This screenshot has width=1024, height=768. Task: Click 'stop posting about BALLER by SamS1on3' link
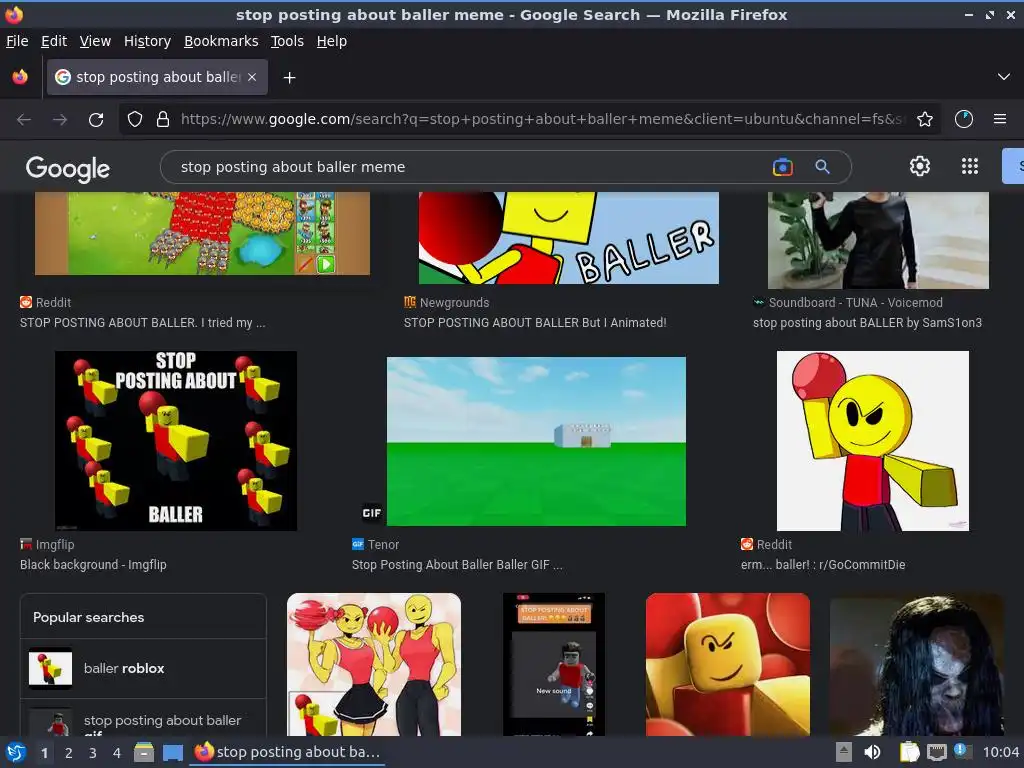(x=867, y=323)
